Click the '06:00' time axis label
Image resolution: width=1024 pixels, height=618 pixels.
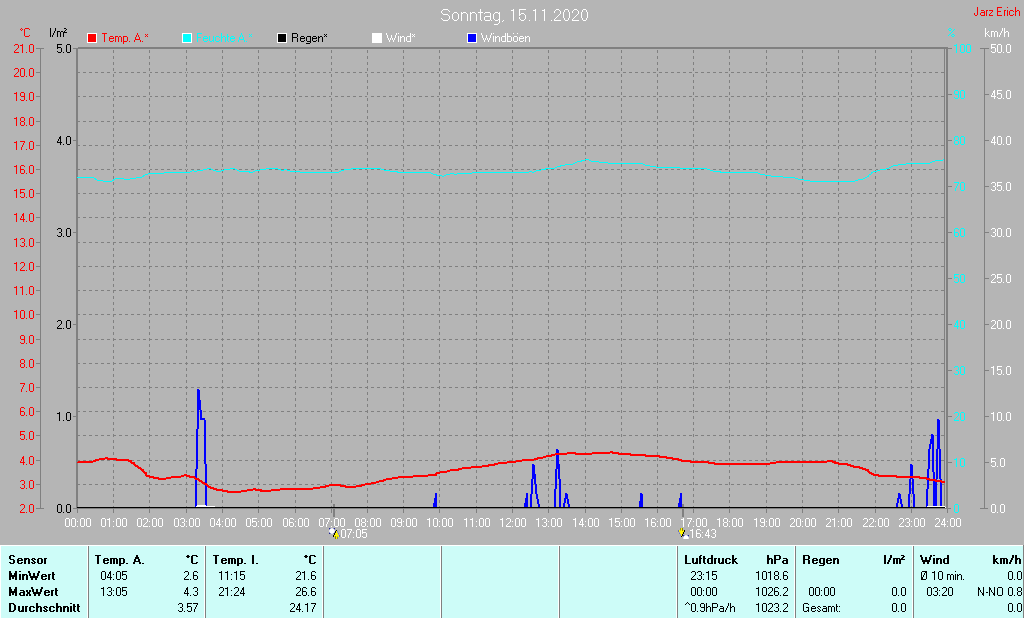point(296,523)
